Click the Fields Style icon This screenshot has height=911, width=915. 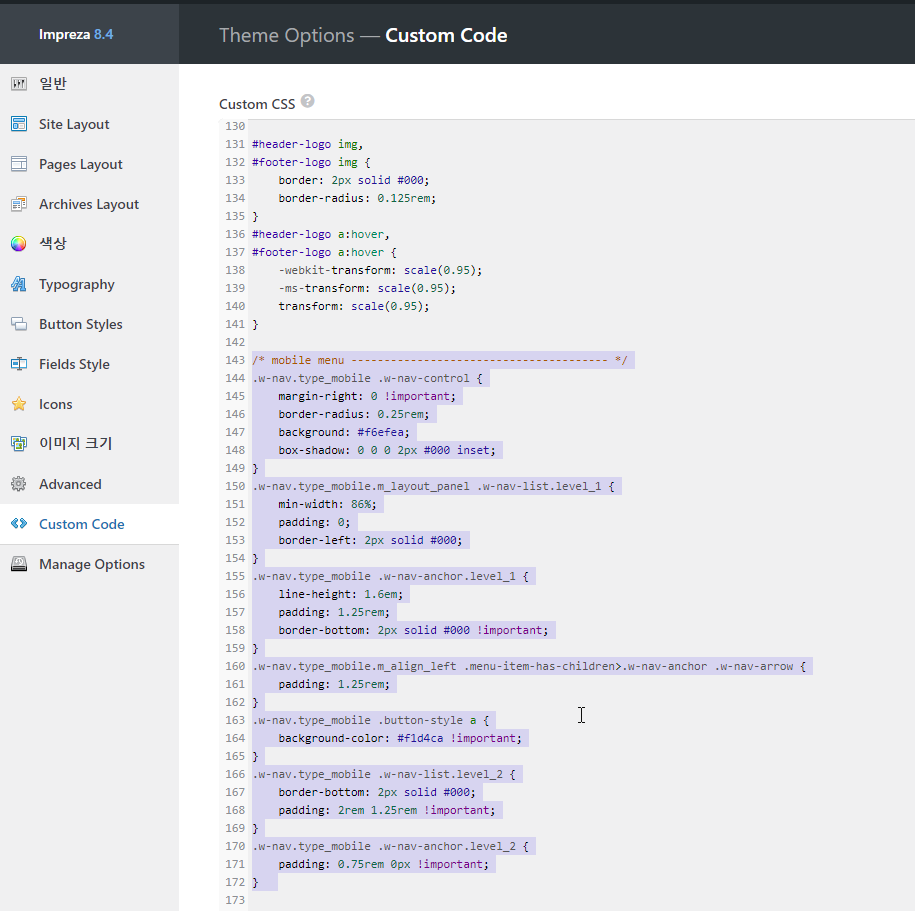click(19, 364)
